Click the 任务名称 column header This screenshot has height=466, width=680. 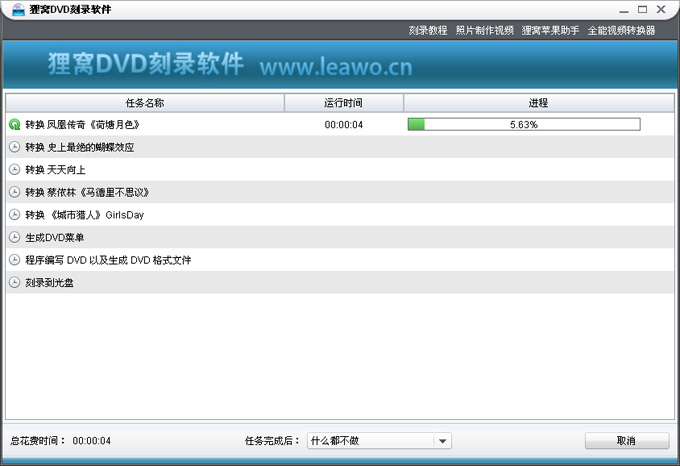145,103
